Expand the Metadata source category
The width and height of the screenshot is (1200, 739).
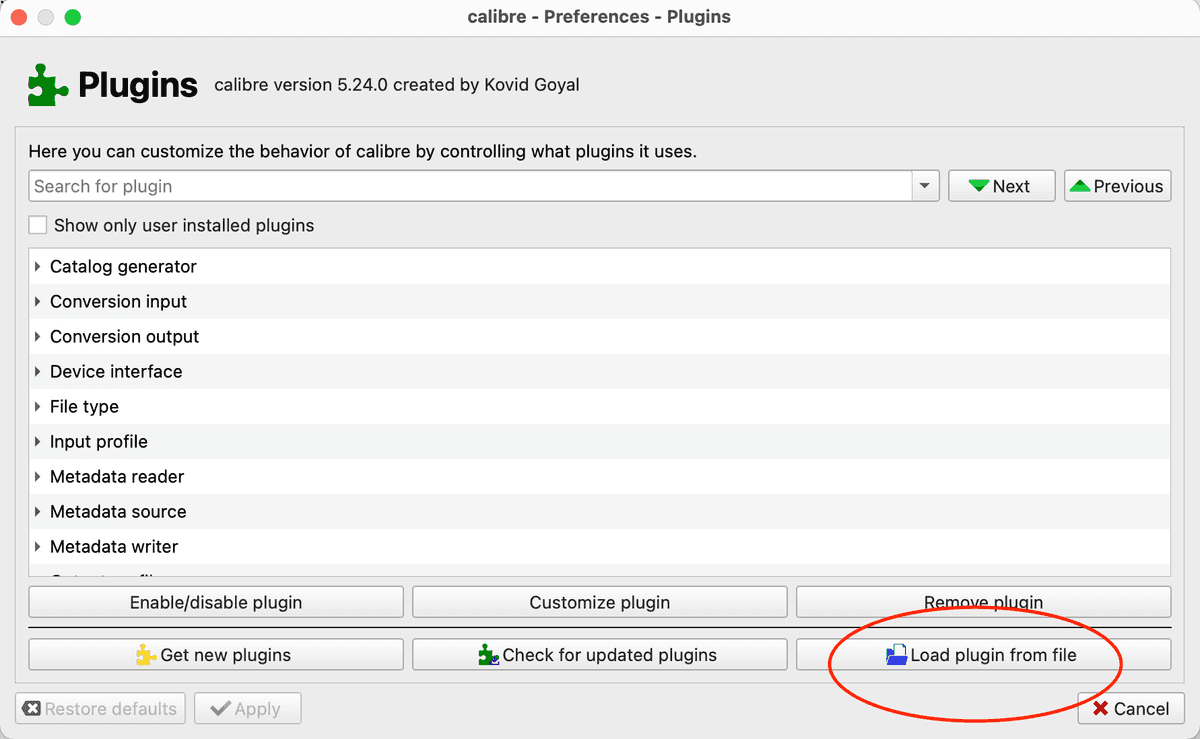[x=38, y=511]
